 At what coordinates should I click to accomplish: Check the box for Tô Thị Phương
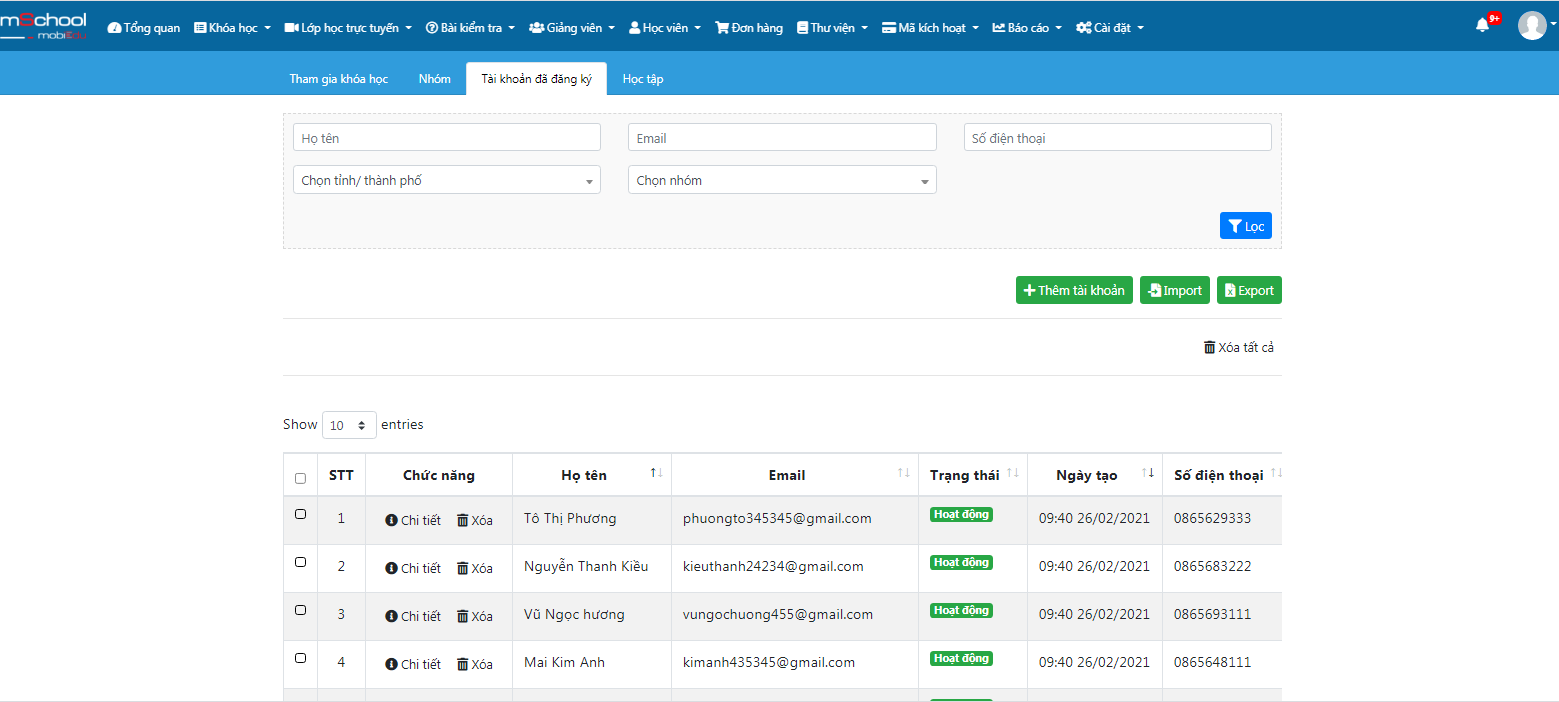300,514
